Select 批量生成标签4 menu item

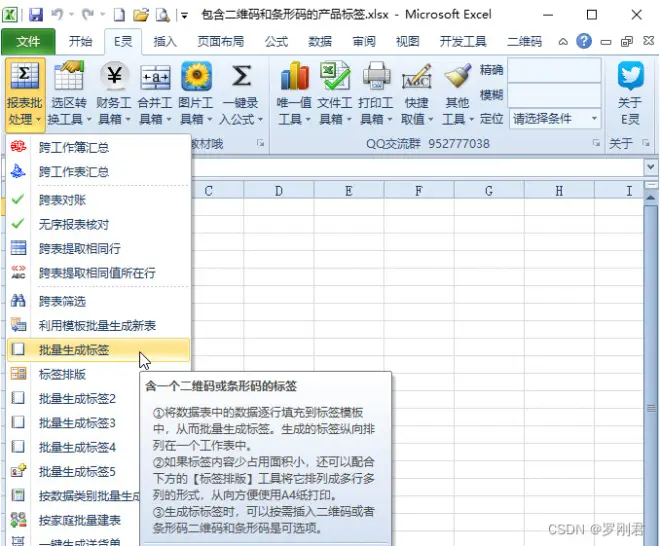tap(73, 447)
